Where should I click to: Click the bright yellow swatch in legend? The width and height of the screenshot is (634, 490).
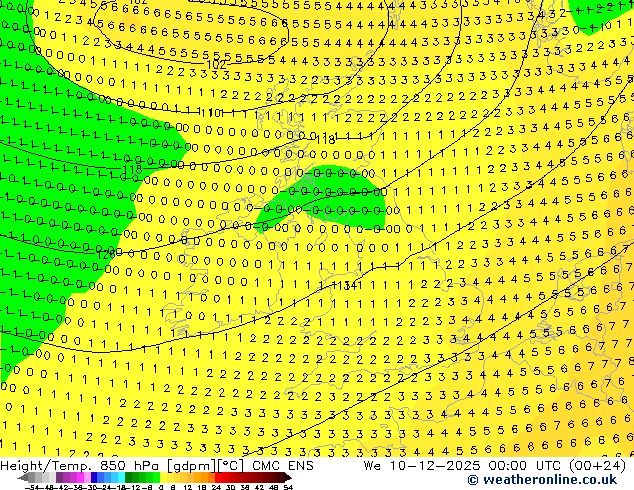click(163, 478)
